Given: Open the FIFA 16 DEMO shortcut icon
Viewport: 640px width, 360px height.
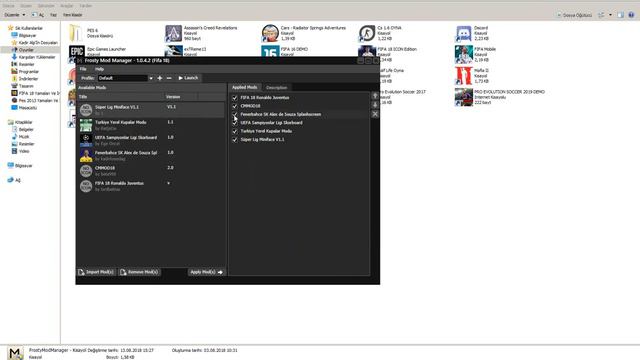Looking at the screenshot, I should [270, 51].
